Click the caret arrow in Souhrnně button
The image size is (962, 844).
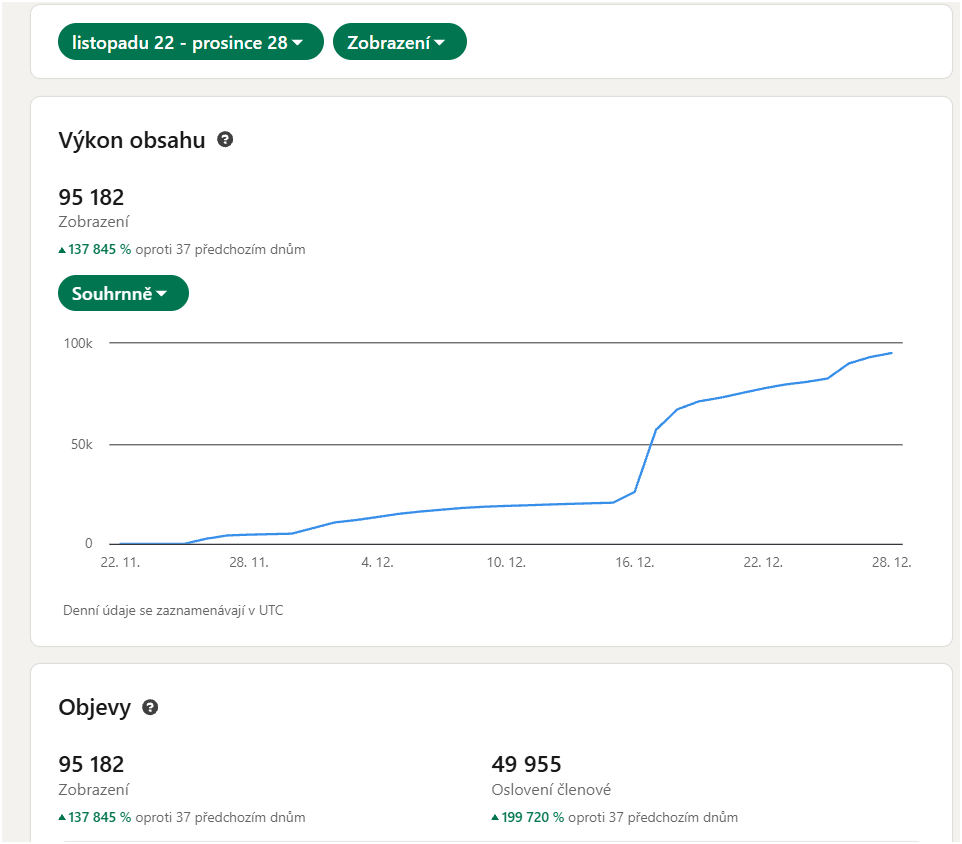pos(161,294)
